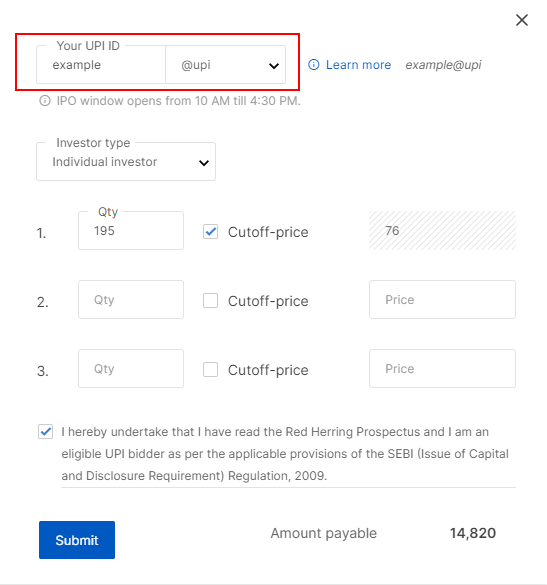
Task: Click the third bid Price field
Action: click(x=443, y=369)
